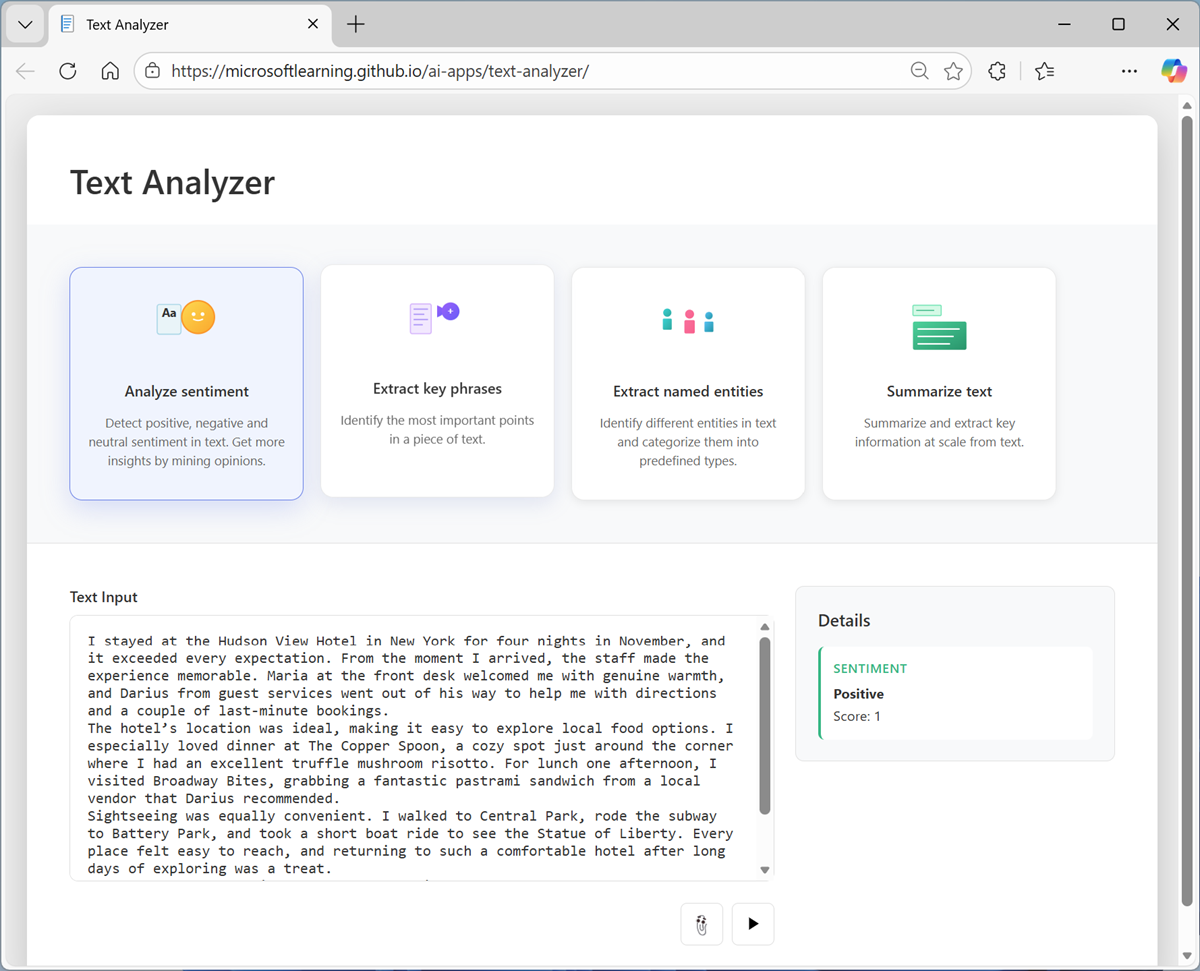This screenshot has height=971, width=1200.
Task: Click the back navigation arrow
Action: pyautogui.click(x=24, y=70)
